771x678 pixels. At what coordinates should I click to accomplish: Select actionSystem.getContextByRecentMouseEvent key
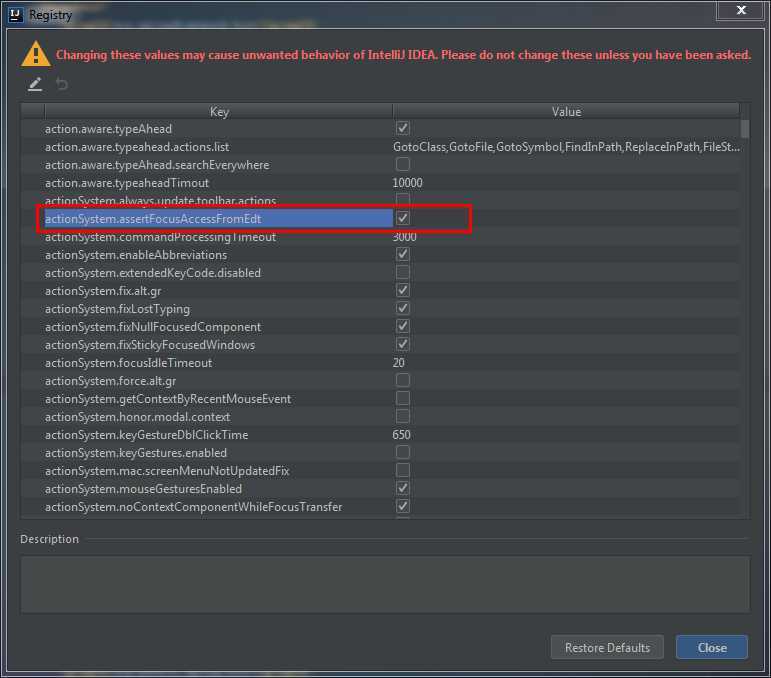click(x=168, y=399)
